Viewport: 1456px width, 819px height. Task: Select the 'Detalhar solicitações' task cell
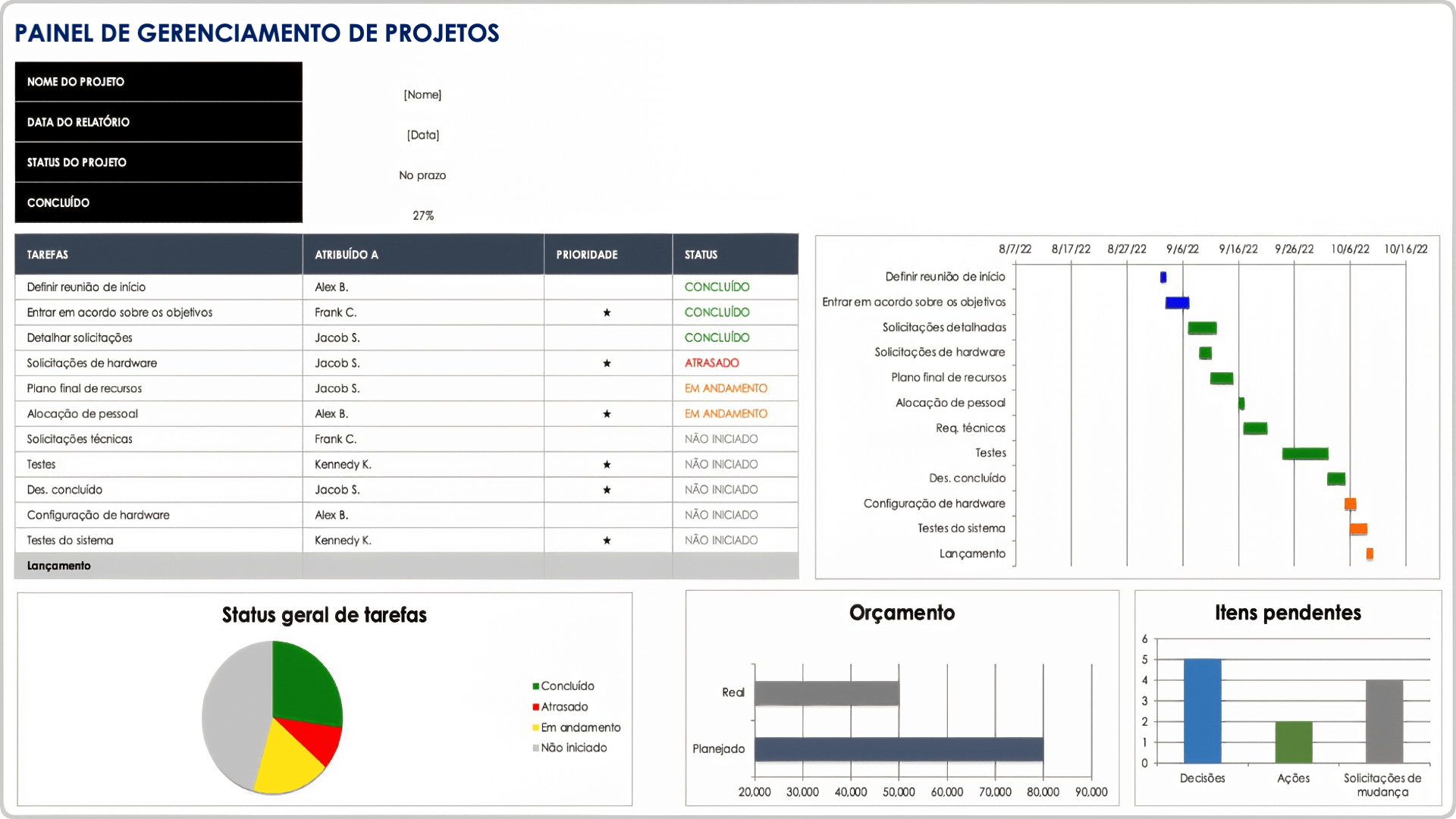click(x=158, y=338)
